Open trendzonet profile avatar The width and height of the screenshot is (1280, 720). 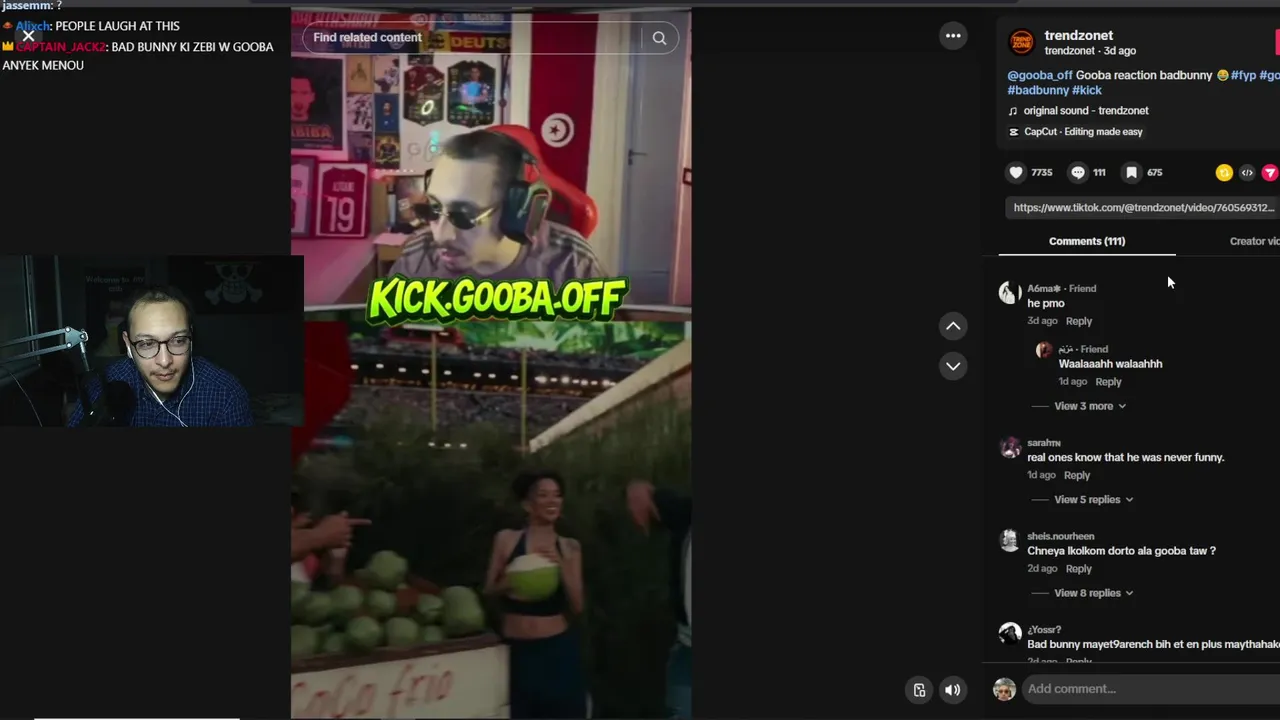point(1021,42)
